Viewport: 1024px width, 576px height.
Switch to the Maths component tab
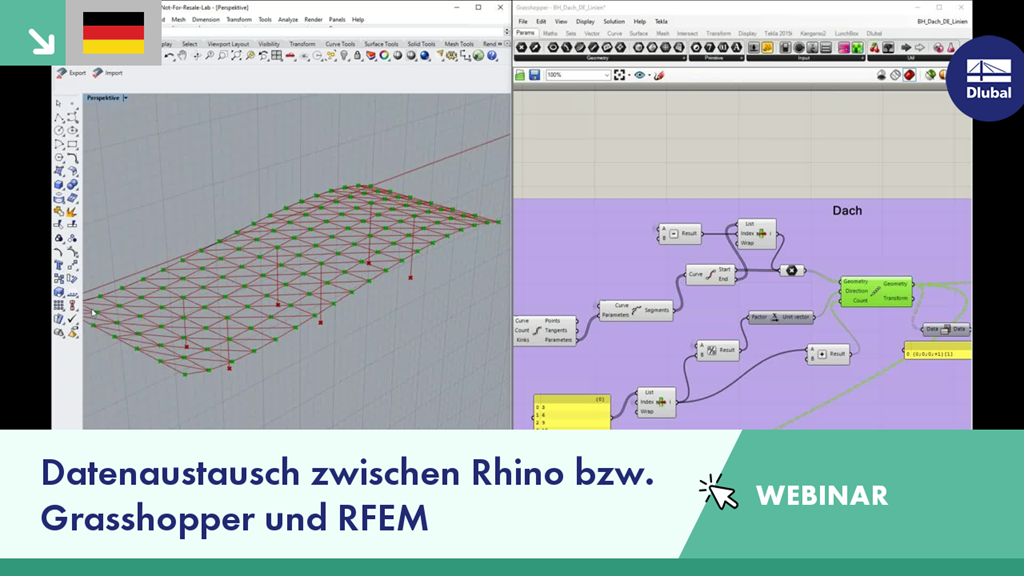coord(550,33)
